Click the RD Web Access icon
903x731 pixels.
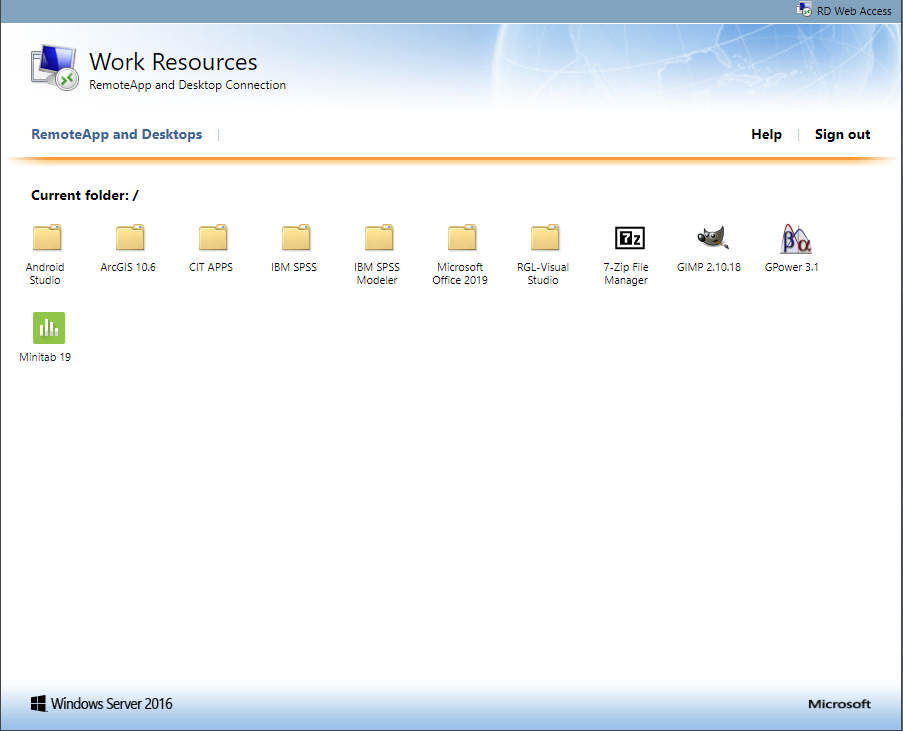[x=805, y=10]
